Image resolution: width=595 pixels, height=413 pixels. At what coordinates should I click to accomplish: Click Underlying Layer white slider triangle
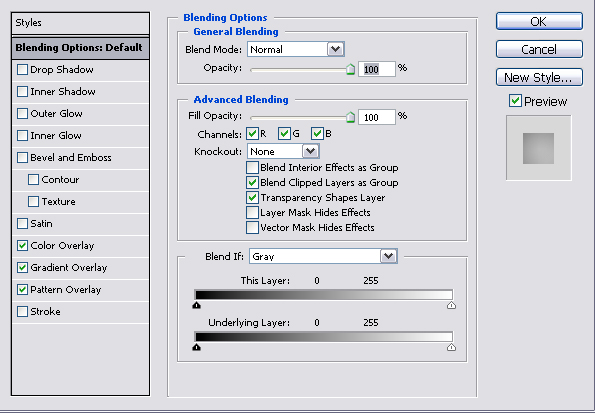pyautogui.click(x=451, y=347)
